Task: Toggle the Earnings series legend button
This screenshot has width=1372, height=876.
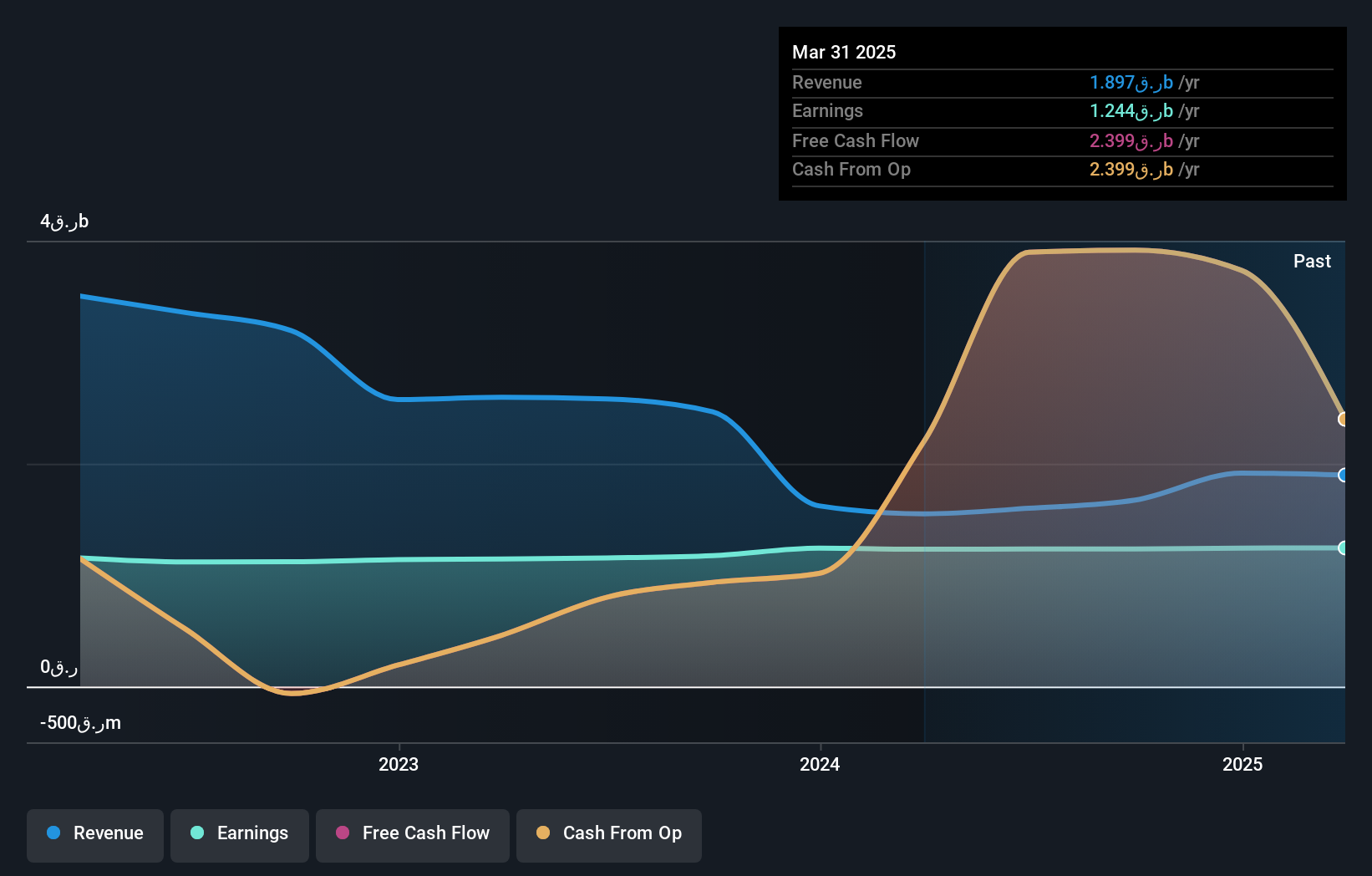Action: [x=240, y=835]
